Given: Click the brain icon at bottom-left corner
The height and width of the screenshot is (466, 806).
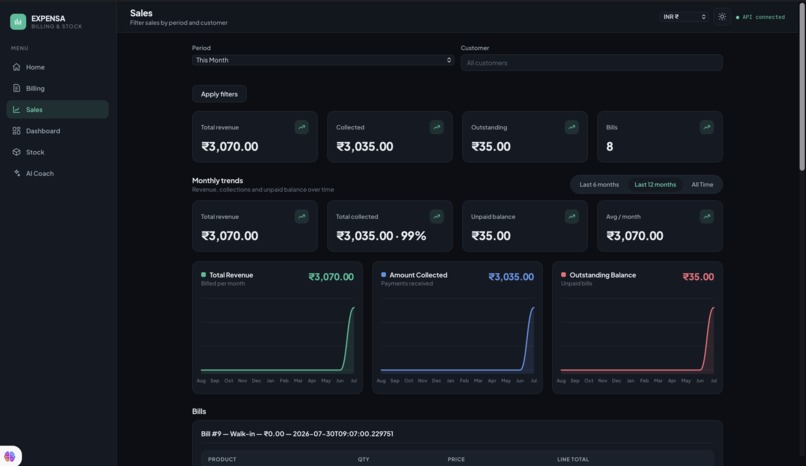Looking at the screenshot, I should (10, 456).
